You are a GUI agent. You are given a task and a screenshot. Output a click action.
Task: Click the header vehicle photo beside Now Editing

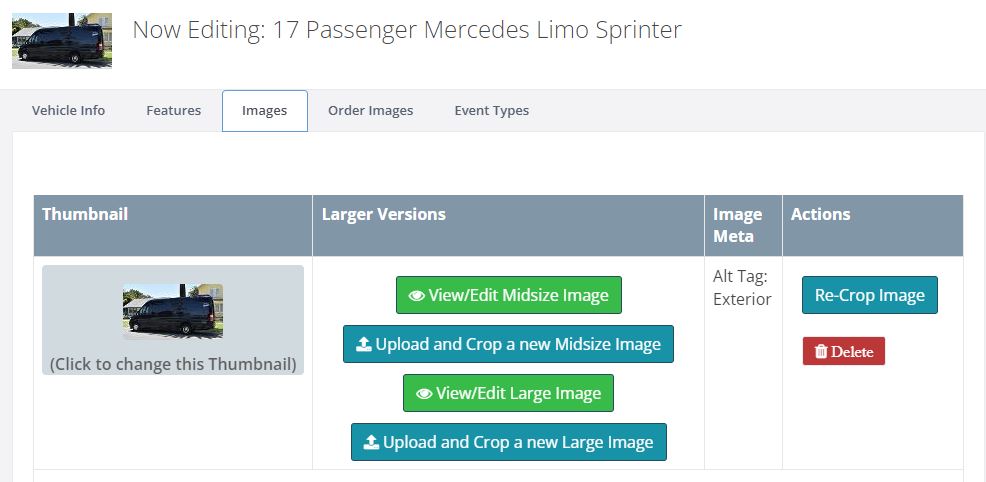62,40
